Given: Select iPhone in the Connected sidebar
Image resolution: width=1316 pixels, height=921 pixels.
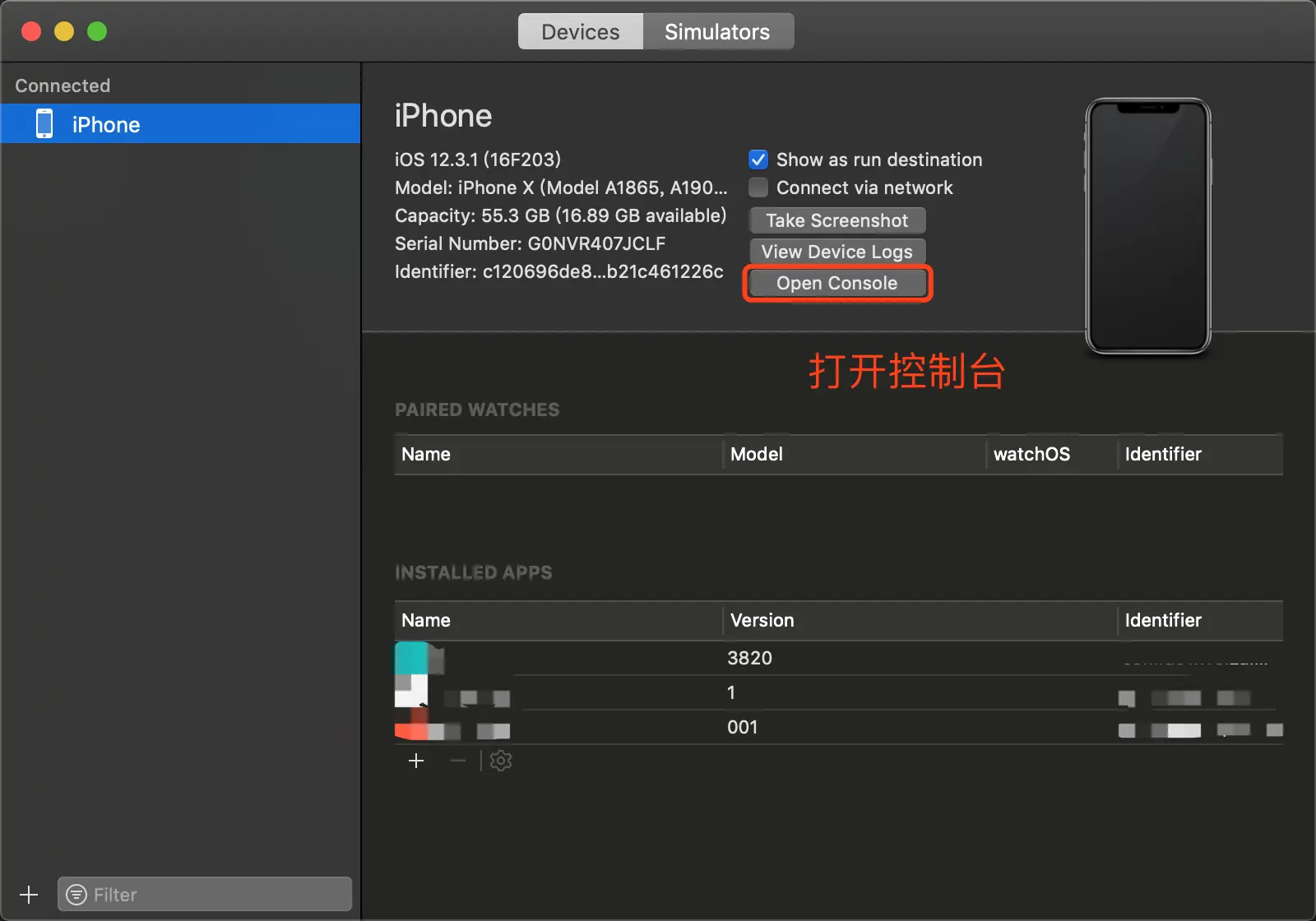Looking at the screenshot, I should coord(180,124).
